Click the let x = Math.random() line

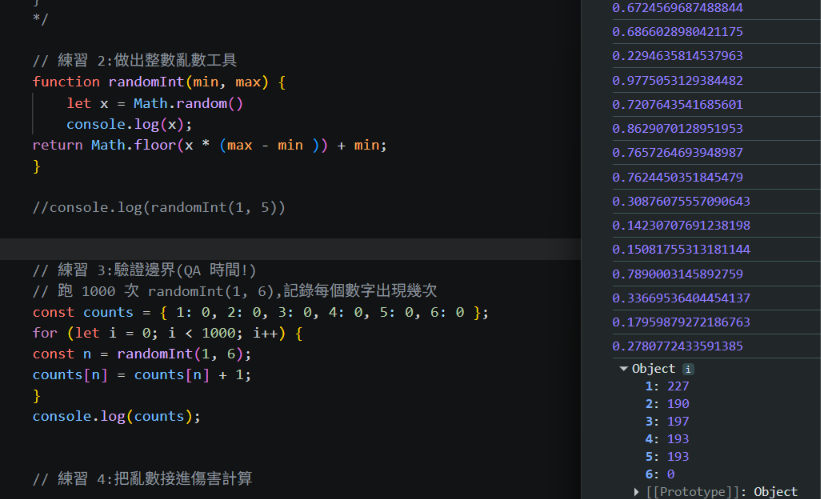click(154, 104)
